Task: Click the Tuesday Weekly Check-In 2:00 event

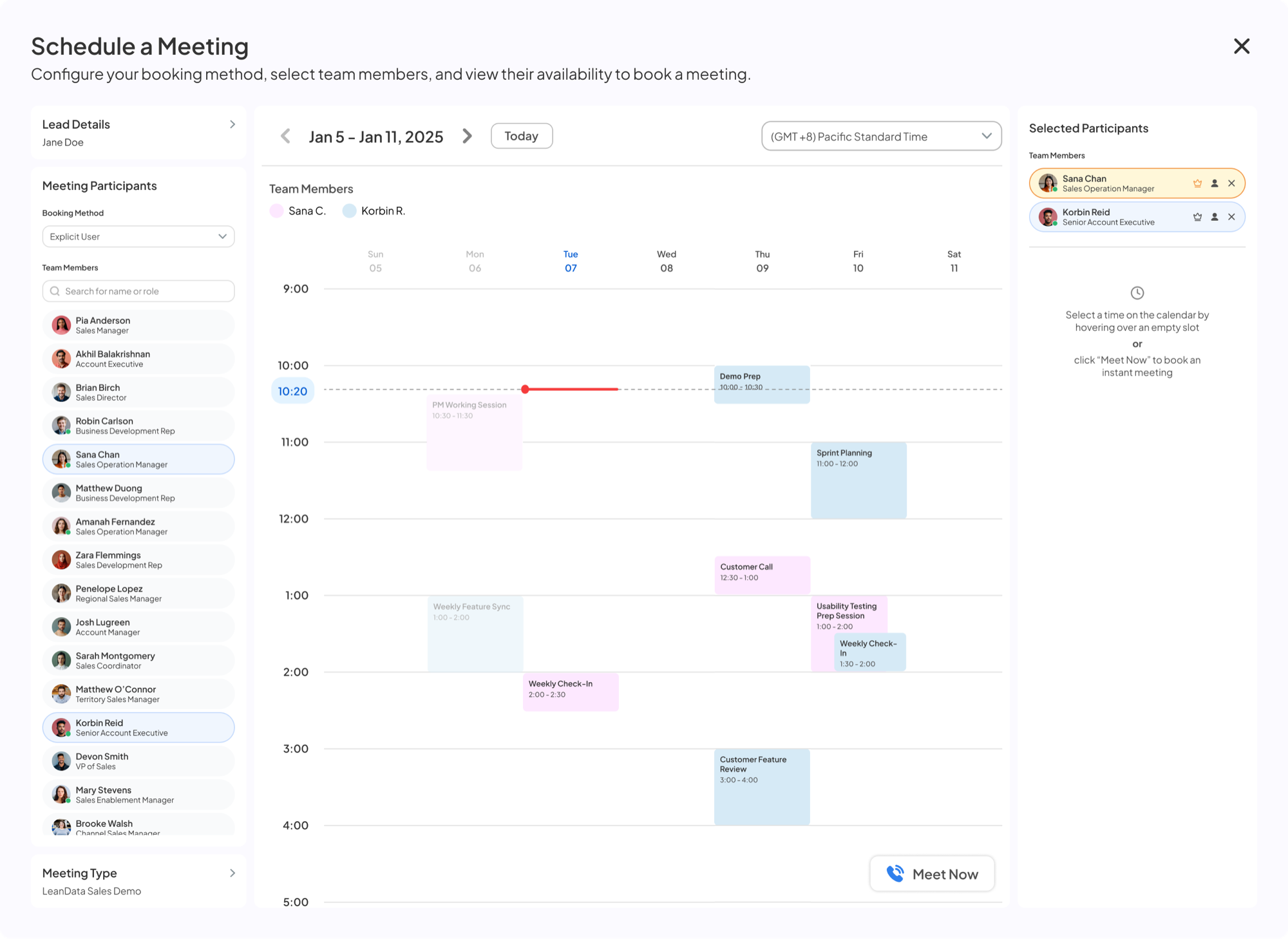Action: coord(571,692)
